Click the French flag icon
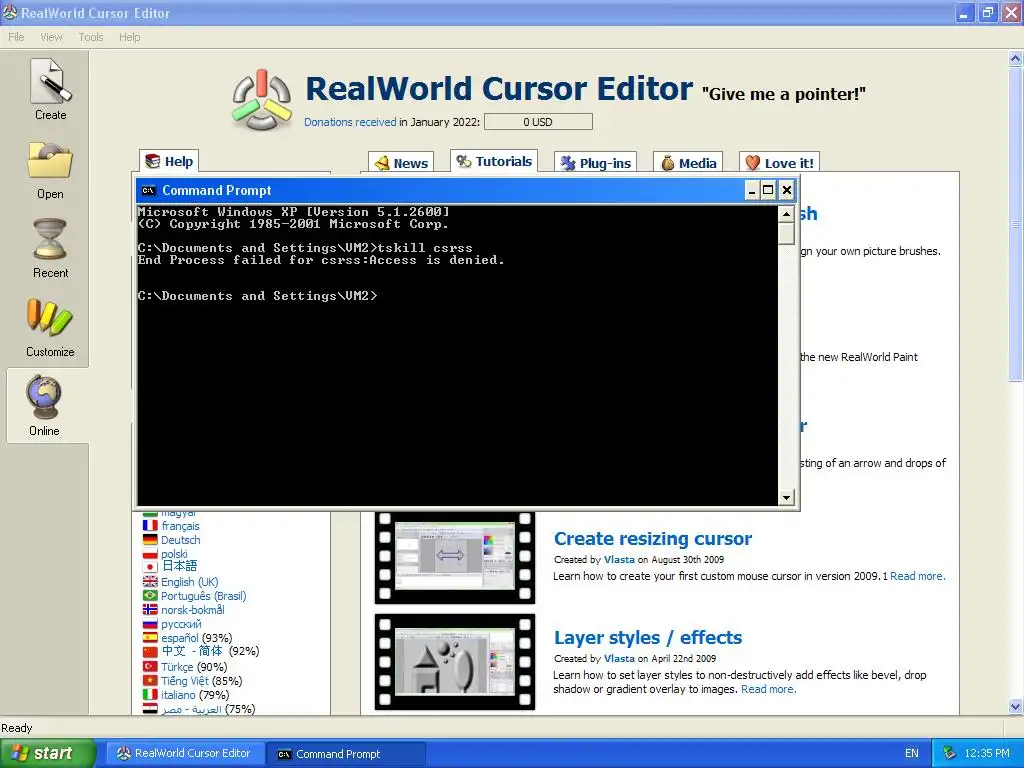This screenshot has width=1024, height=768. pyautogui.click(x=150, y=526)
